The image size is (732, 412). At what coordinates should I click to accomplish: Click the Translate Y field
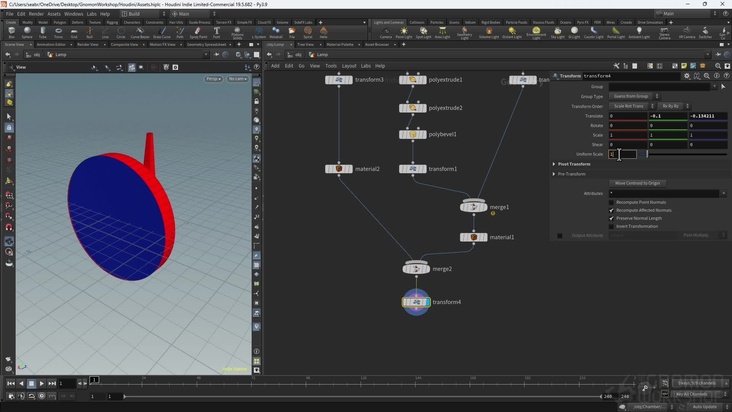coord(668,116)
